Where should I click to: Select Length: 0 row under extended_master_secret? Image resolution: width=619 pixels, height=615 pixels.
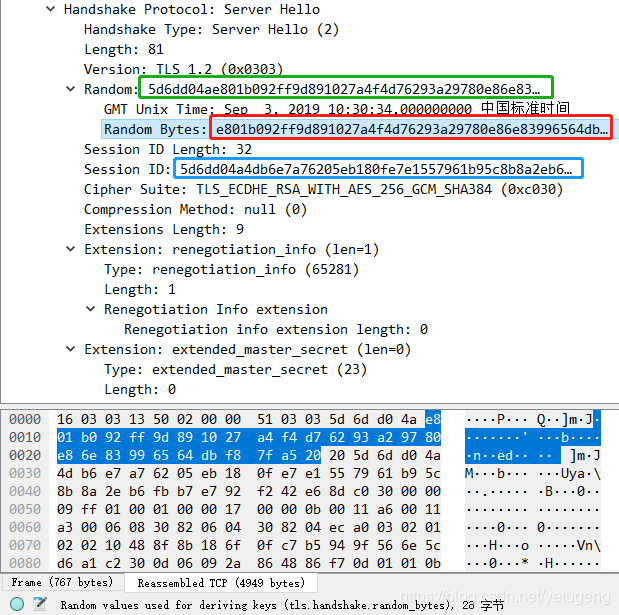[140, 390]
